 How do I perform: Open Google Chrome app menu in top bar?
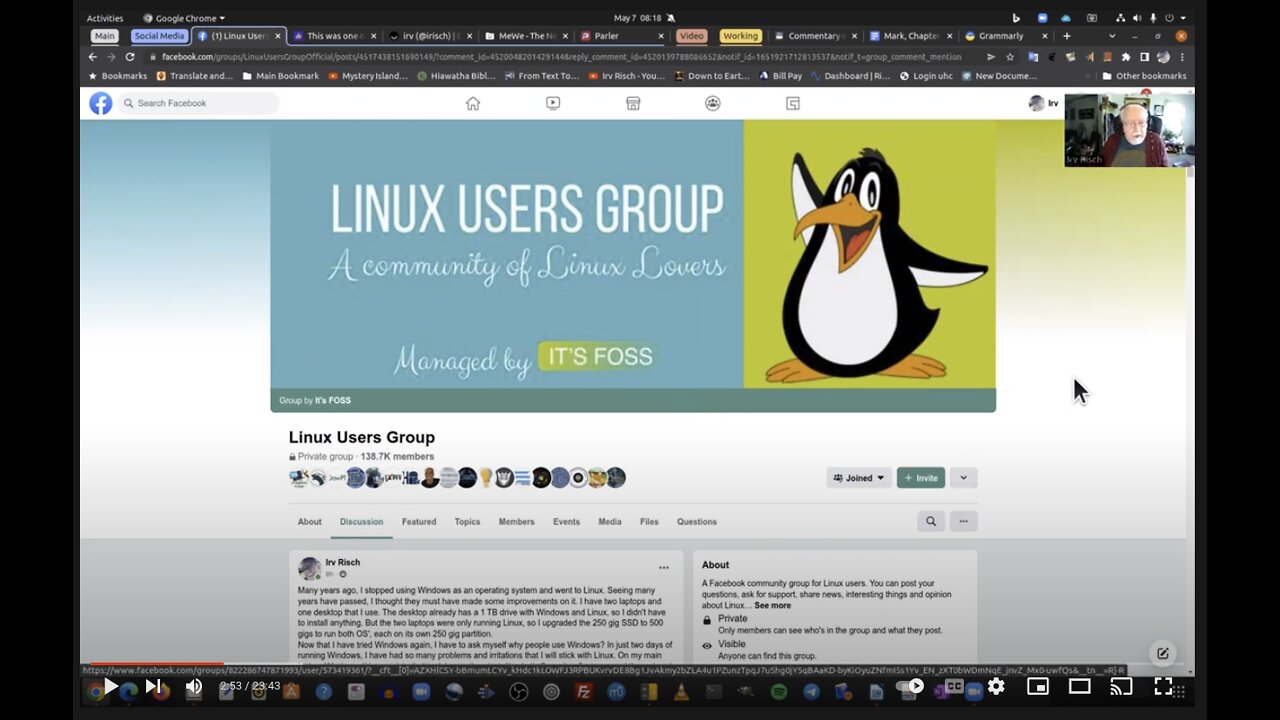[184, 18]
